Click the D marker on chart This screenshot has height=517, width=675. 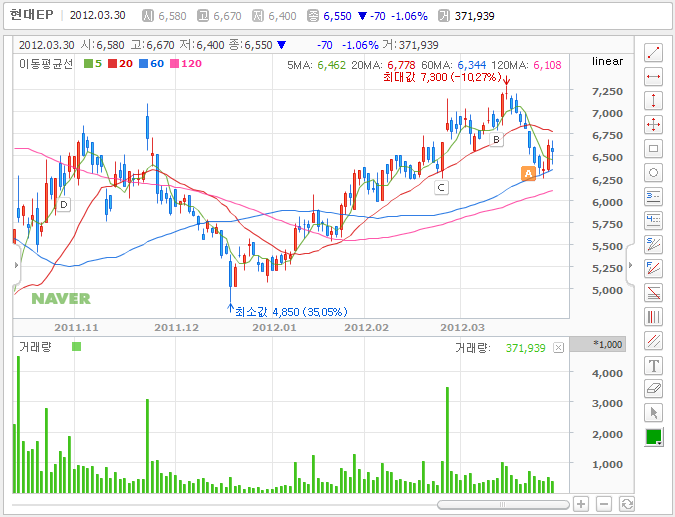64,204
